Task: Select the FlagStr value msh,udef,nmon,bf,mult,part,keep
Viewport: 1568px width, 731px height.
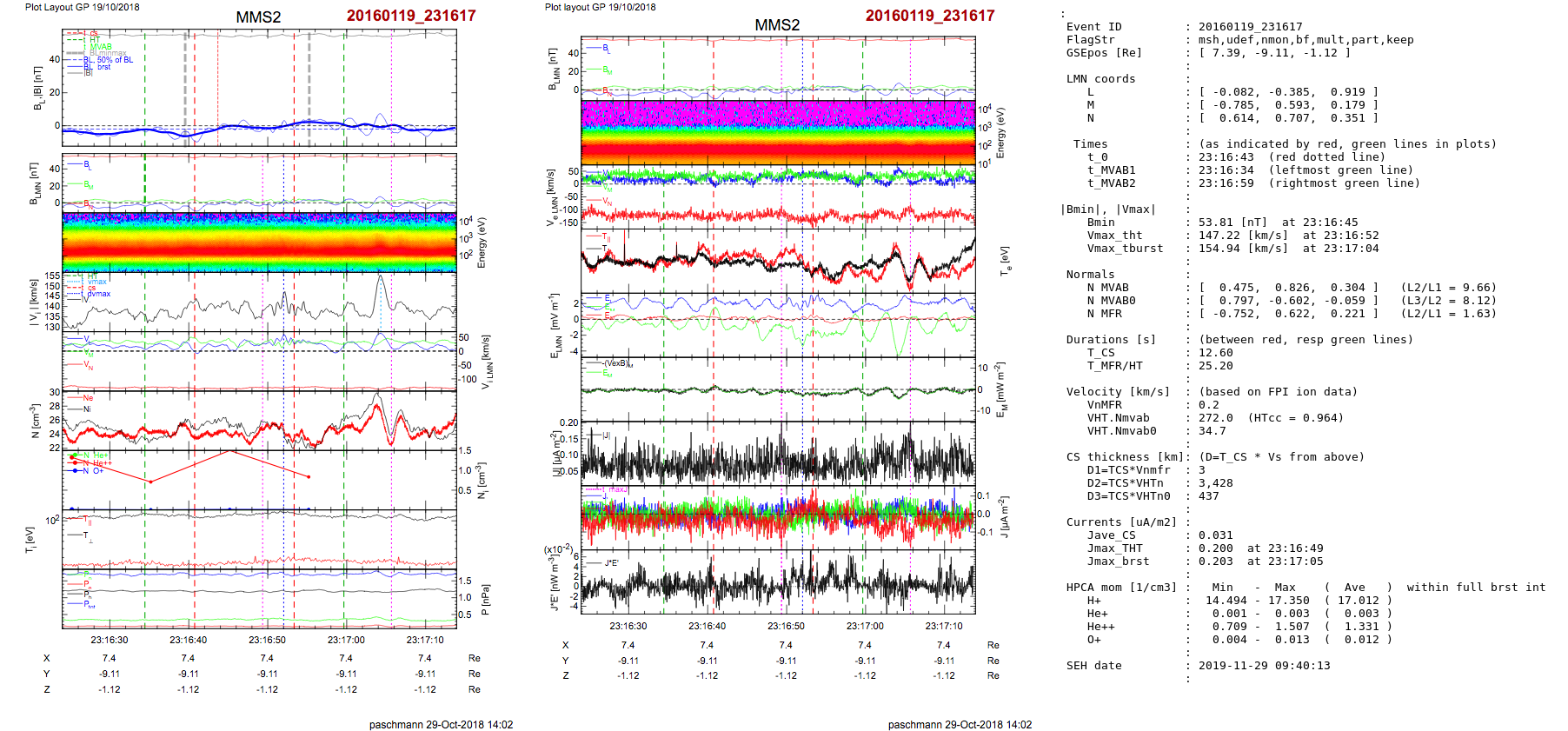Action: pos(1306,40)
